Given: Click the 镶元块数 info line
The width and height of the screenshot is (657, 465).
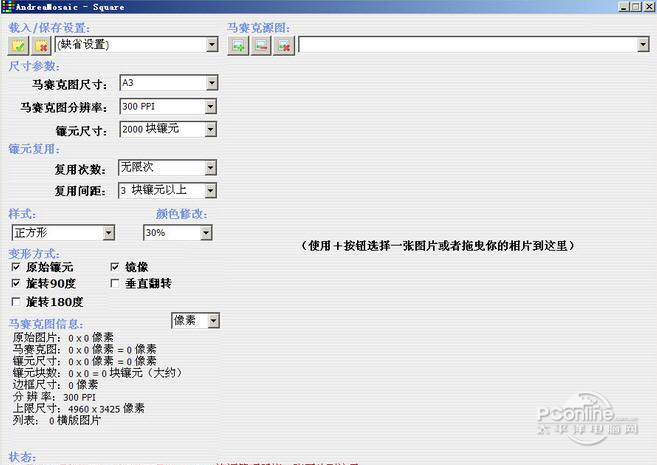Looking at the screenshot, I should point(97,373).
